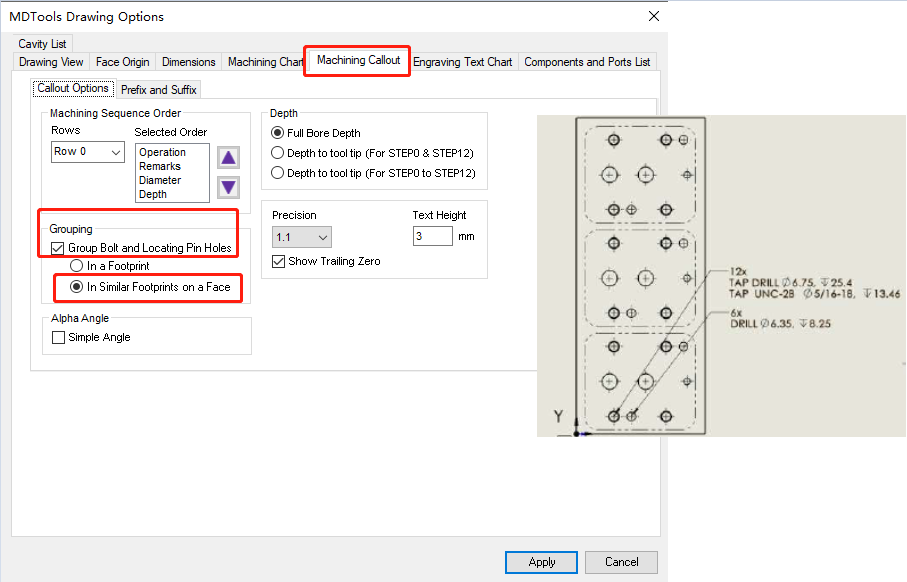The height and width of the screenshot is (582, 907).
Task: Select Depth to tool tip STEP0 to STEP12
Action: [278, 173]
